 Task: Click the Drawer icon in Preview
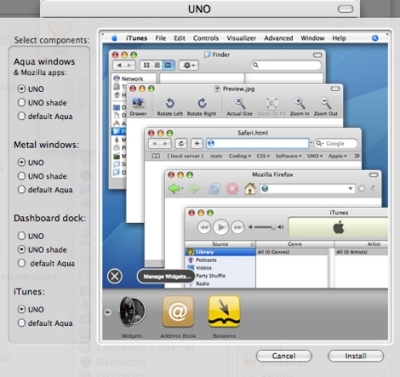click(x=138, y=106)
